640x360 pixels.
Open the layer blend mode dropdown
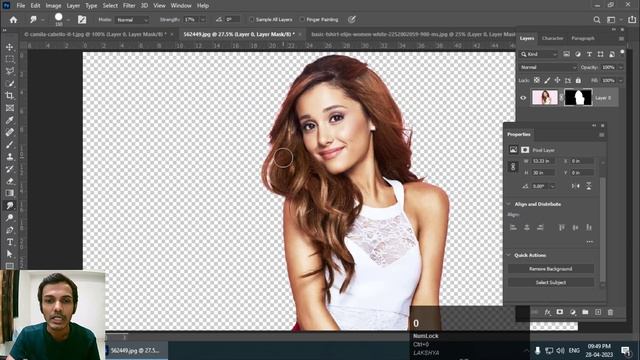tap(548, 67)
